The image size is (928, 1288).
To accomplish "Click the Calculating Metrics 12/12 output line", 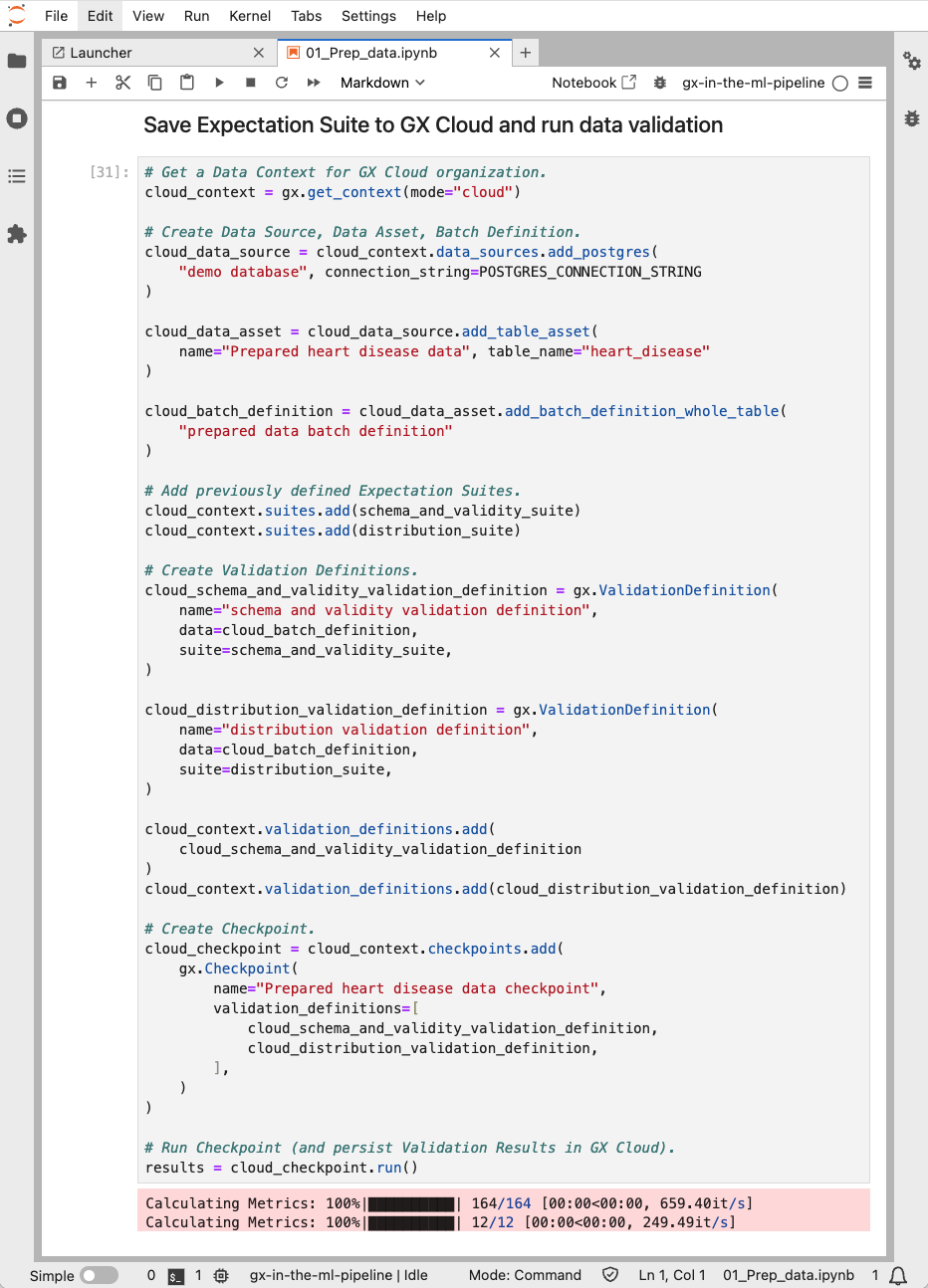I will (x=441, y=1222).
